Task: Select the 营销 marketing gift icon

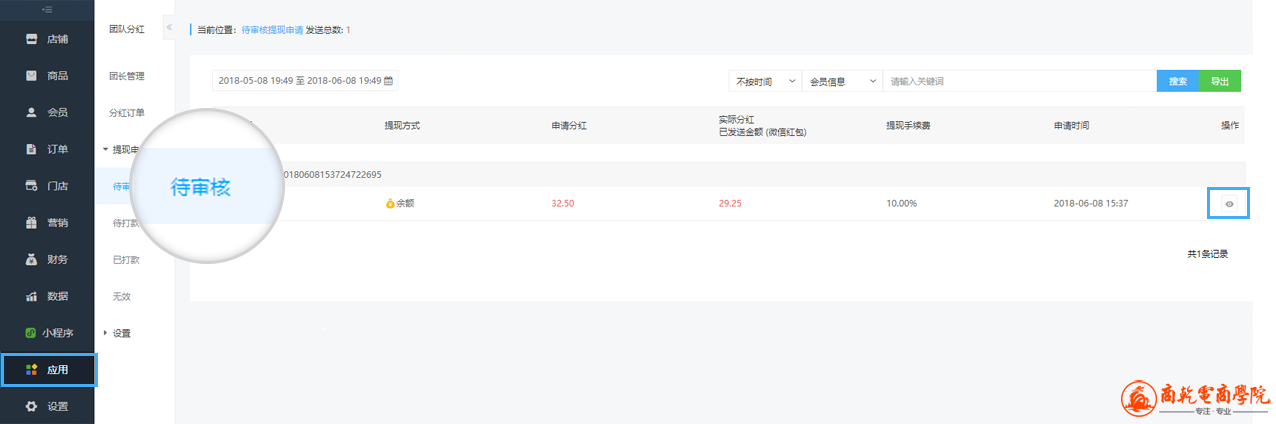Action: click(31, 223)
